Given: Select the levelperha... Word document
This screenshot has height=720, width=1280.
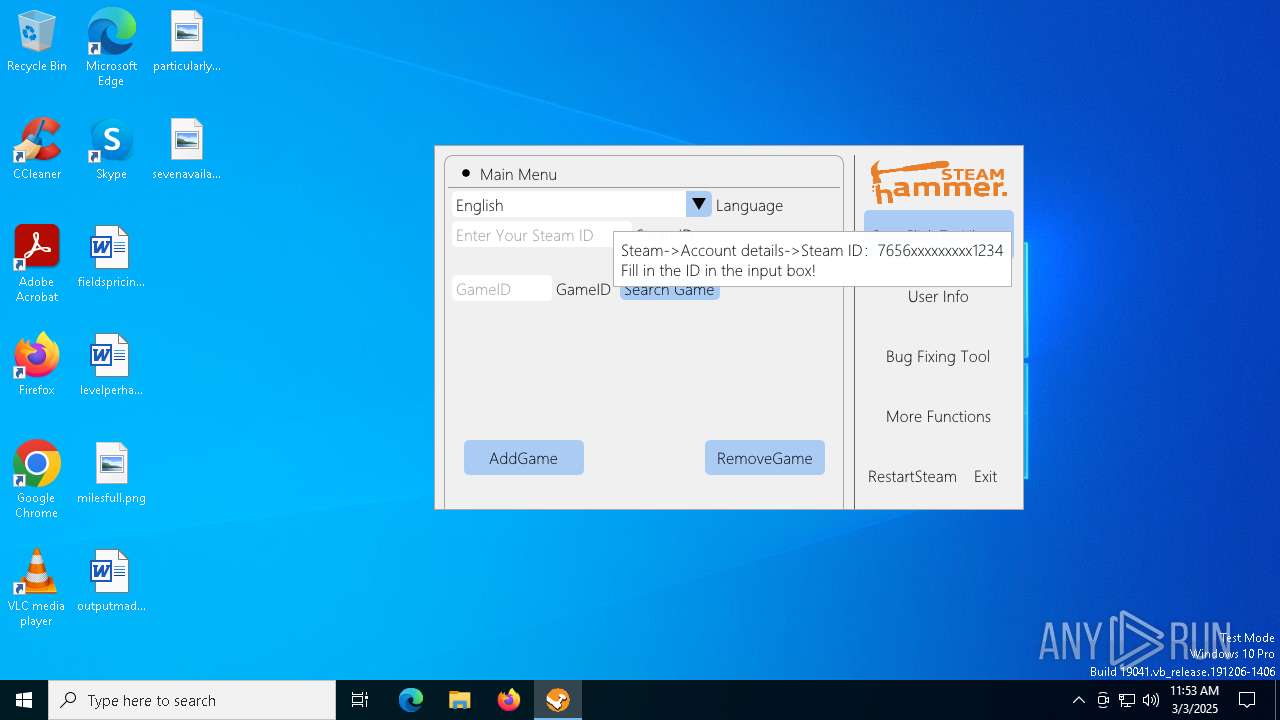Looking at the screenshot, I should point(111,366).
